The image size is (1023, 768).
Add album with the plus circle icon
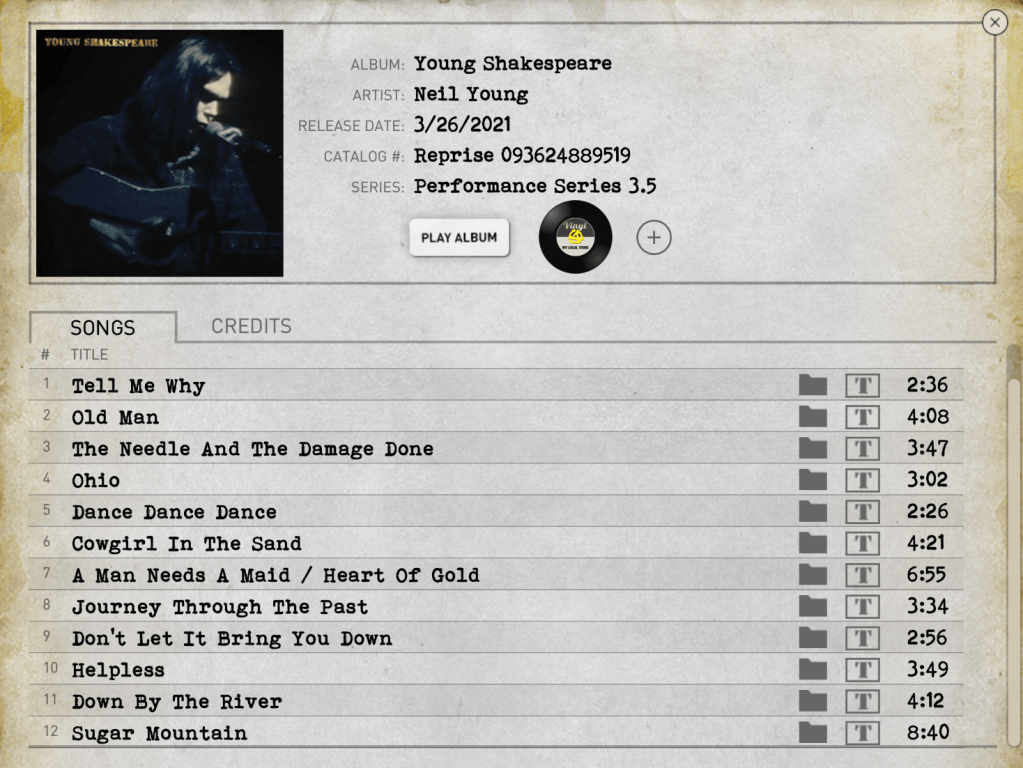(x=654, y=238)
